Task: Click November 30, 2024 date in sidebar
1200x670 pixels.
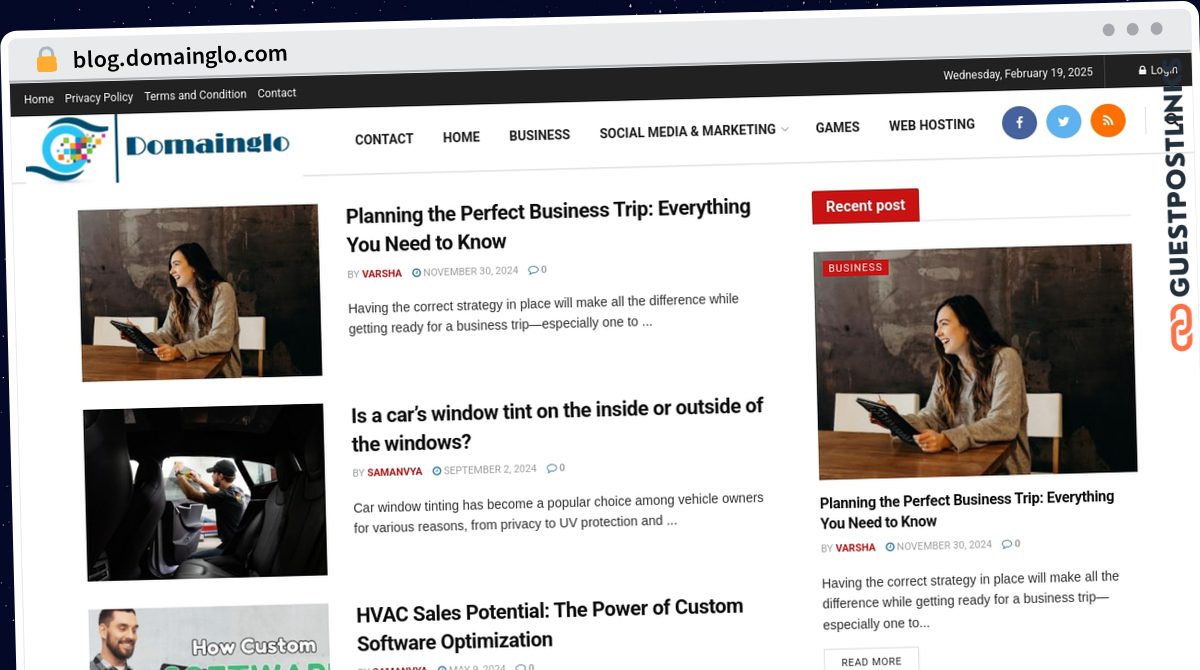Action: tap(944, 546)
